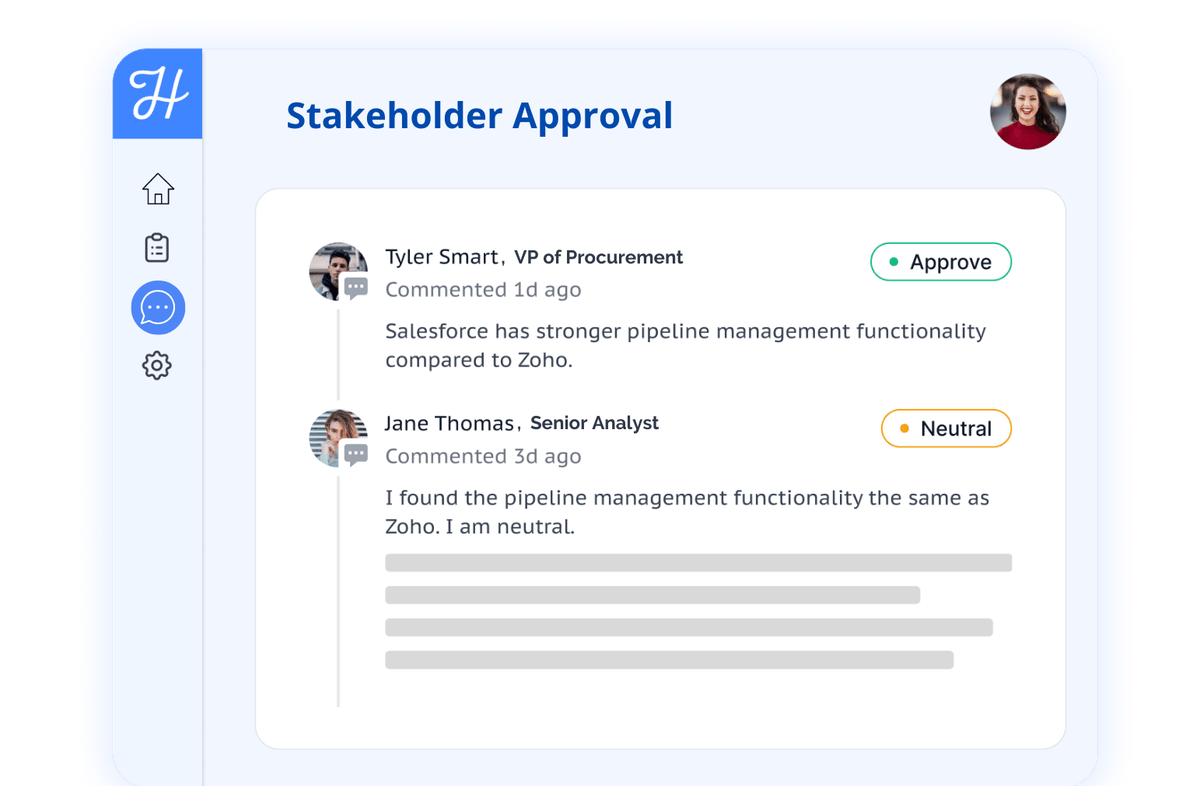Open the user profile picture top right
Screen dimensions: 1200x786
(1028, 111)
